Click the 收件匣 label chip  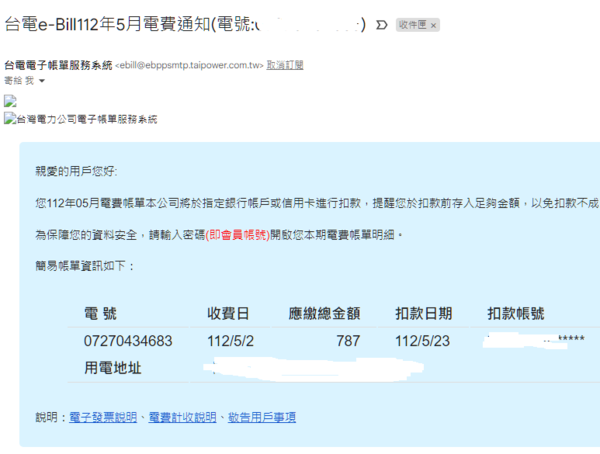pos(411,24)
